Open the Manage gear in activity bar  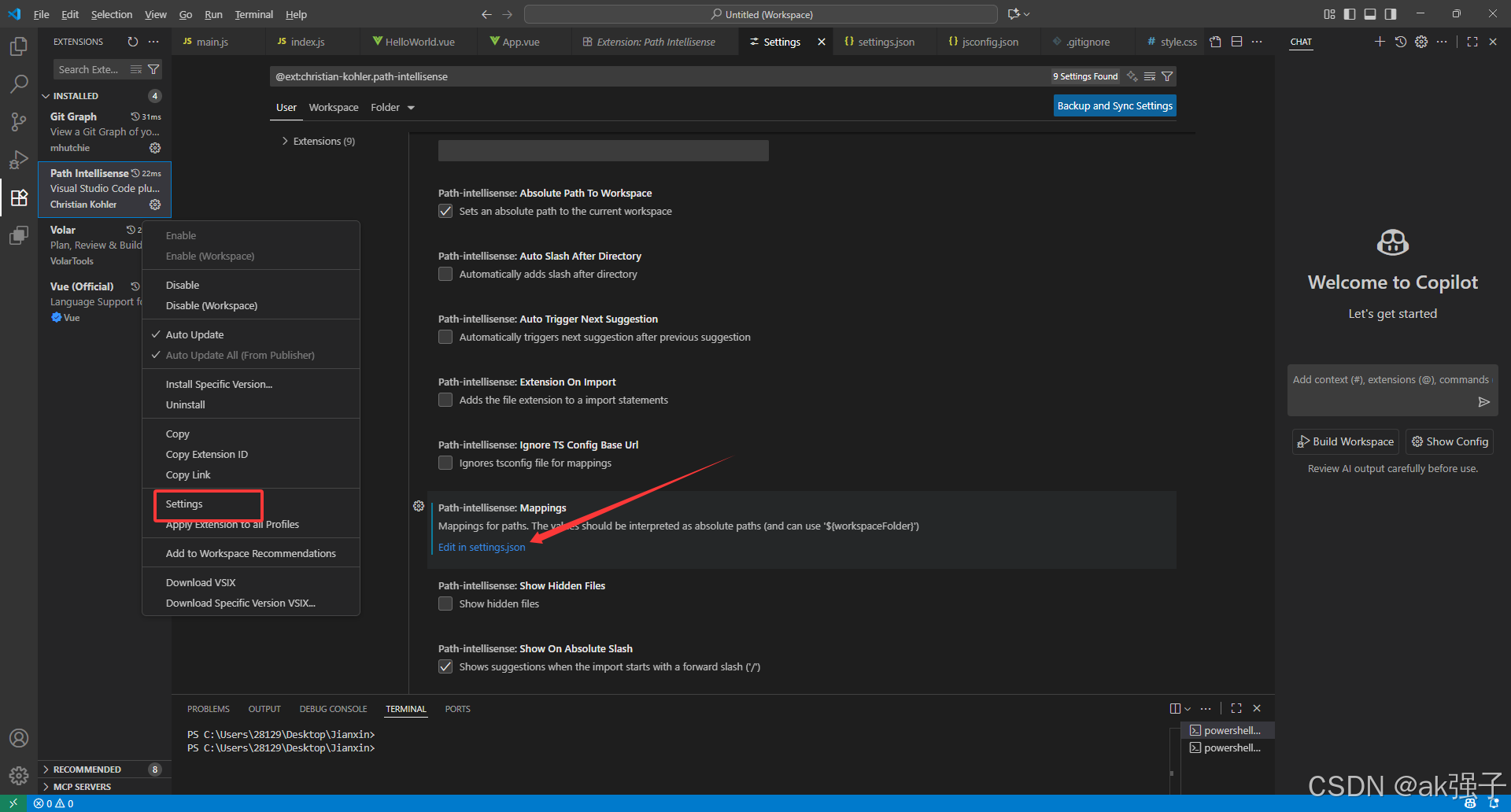(x=18, y=775)
